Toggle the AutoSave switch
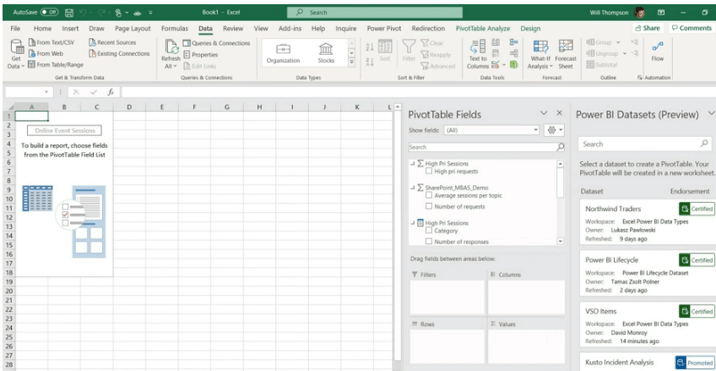 [49, 12]
